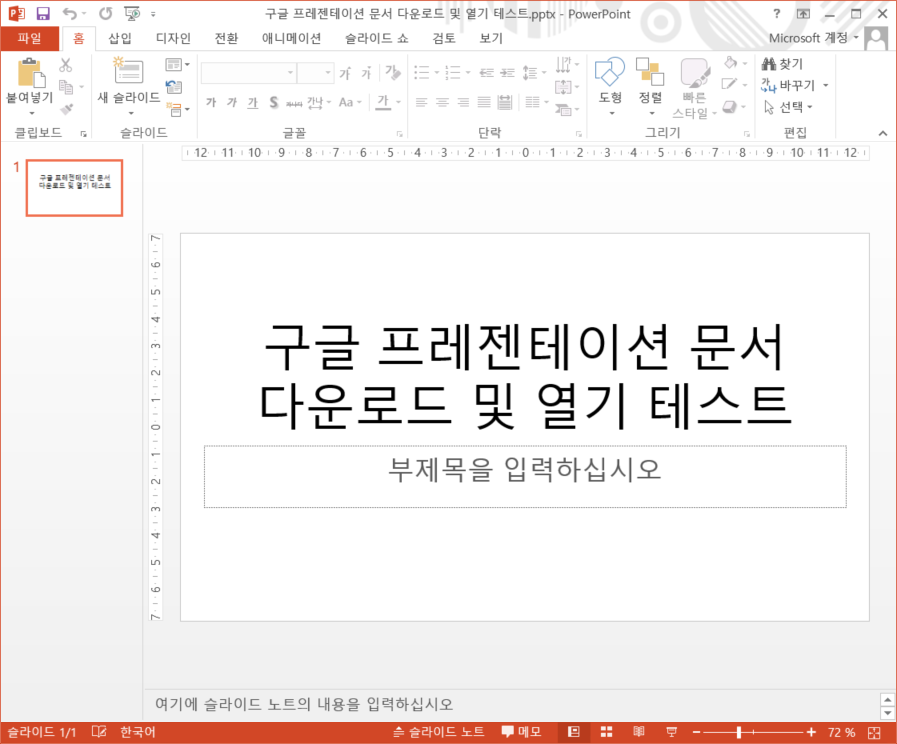
Task: Click language indicator 한국어
Action: [137, 732]
